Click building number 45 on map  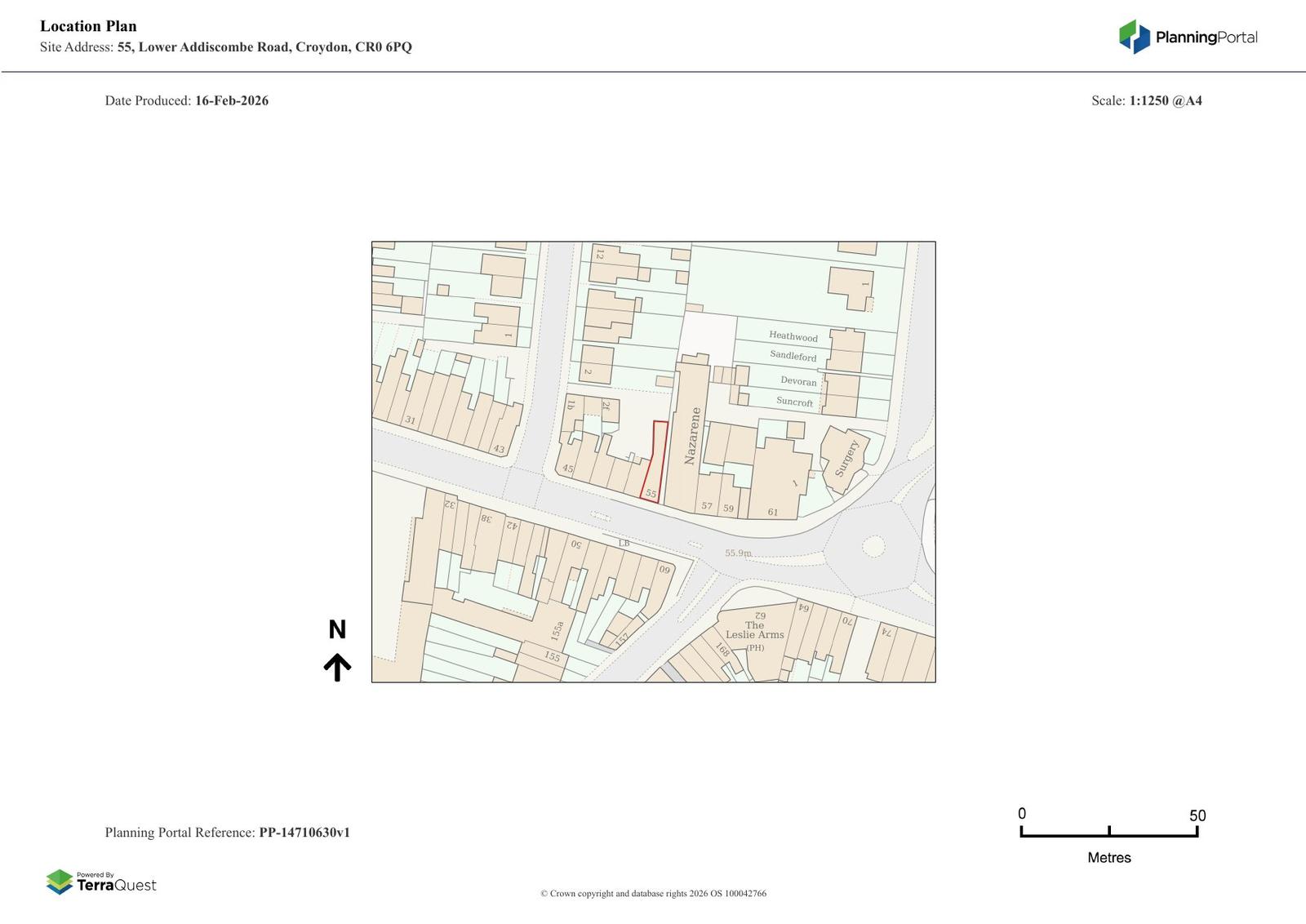coord(567,469)
